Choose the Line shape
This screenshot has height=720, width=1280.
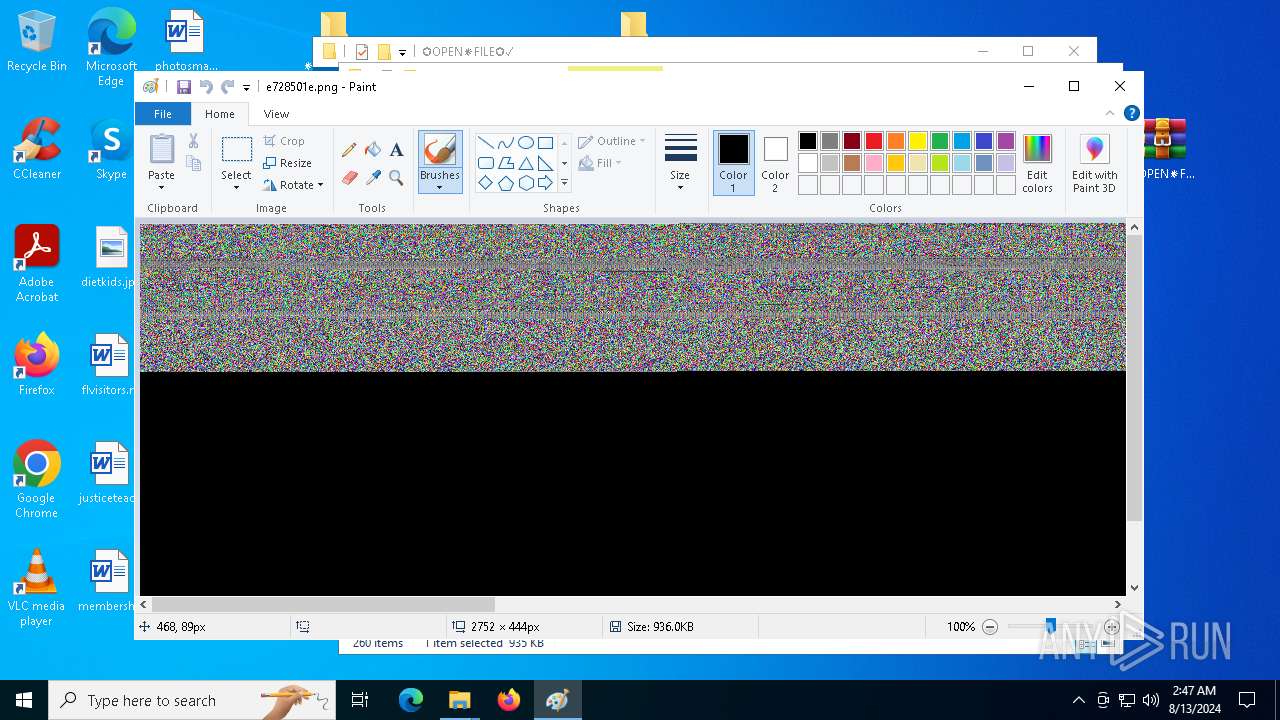(485, 143)
